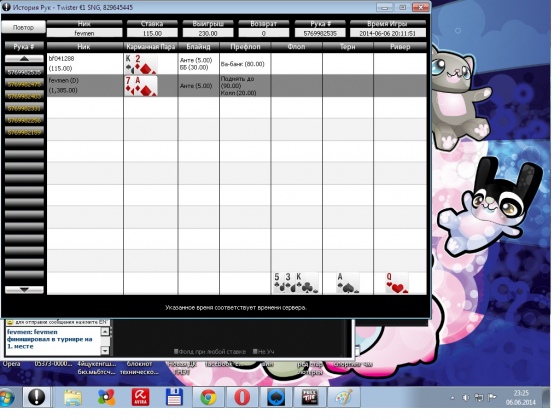
Task: Show hidden tray icons arrow
Action: (452, 398)
